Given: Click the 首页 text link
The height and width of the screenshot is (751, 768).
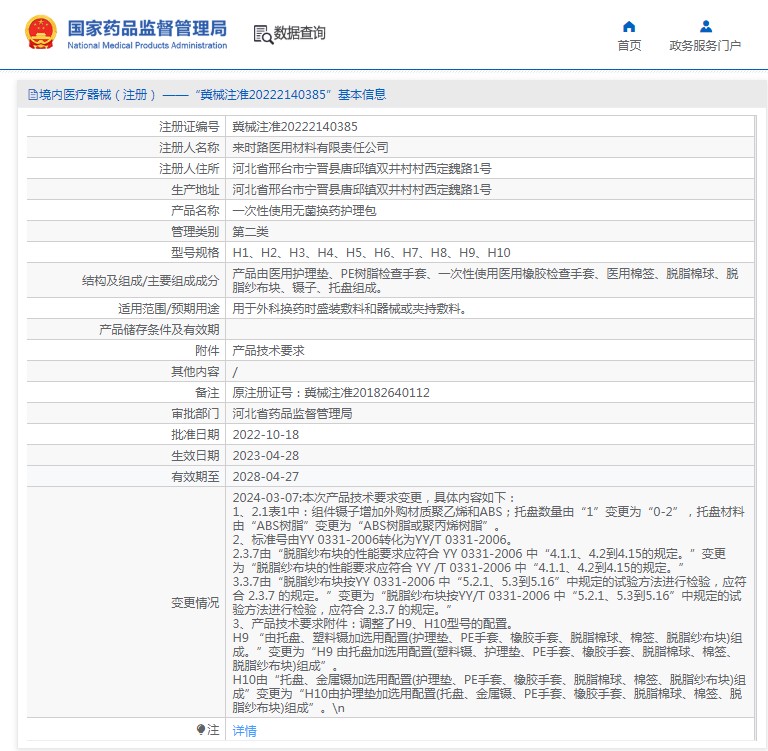Looking at the screenshot, I should click(629, 46).
